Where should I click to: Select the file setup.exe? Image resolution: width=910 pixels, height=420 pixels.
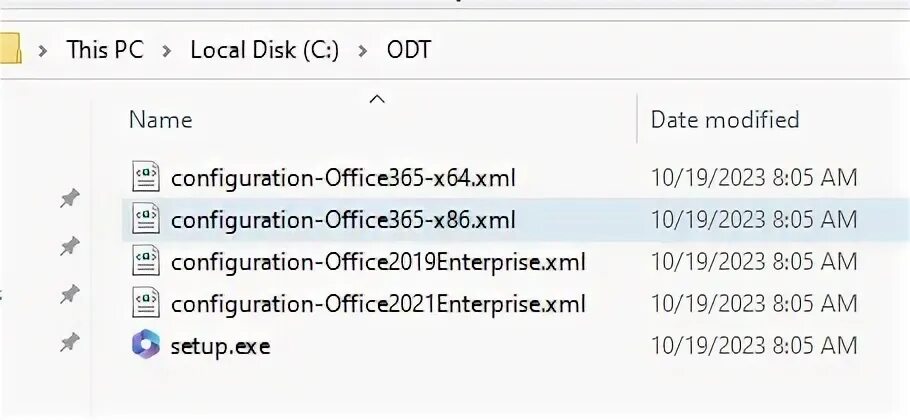pos(221,346)
